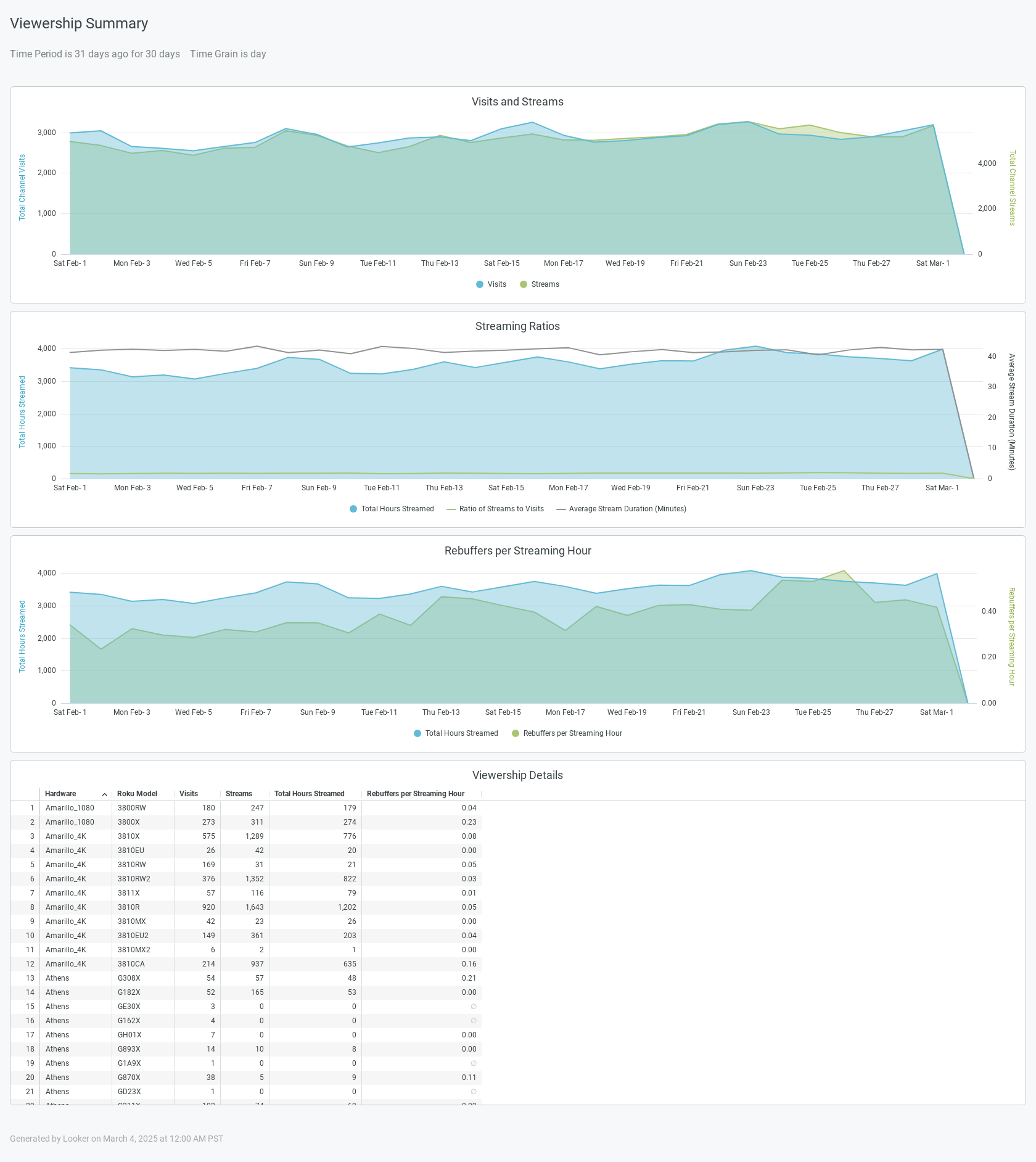Toggle Total Hours Streamed legend in Rebuffers chart

456,733
